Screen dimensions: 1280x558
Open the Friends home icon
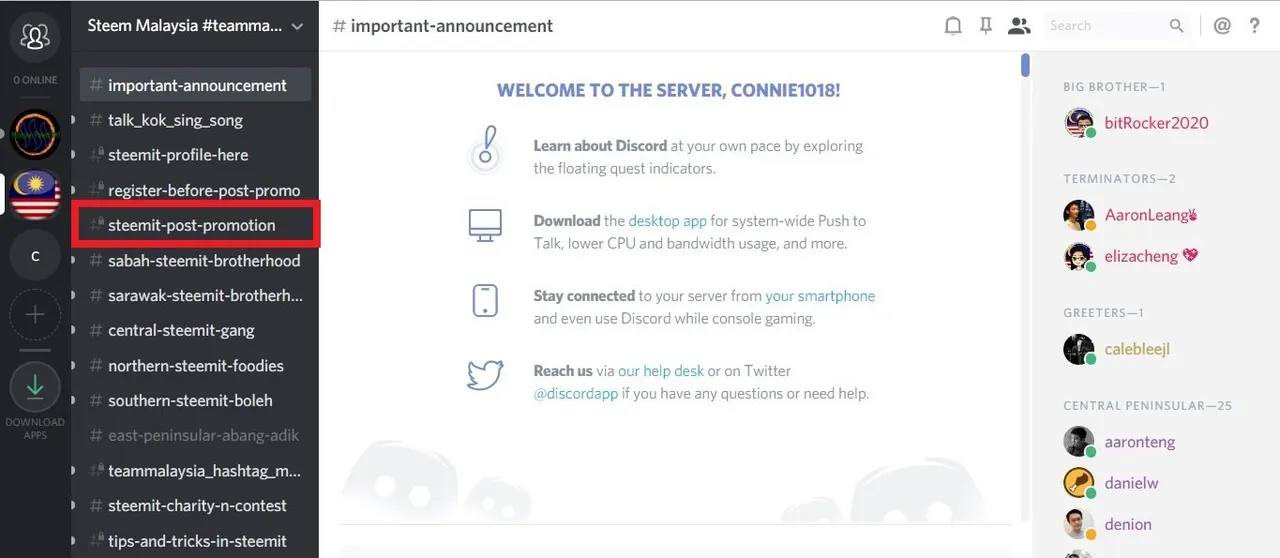(x=35, y=37)
